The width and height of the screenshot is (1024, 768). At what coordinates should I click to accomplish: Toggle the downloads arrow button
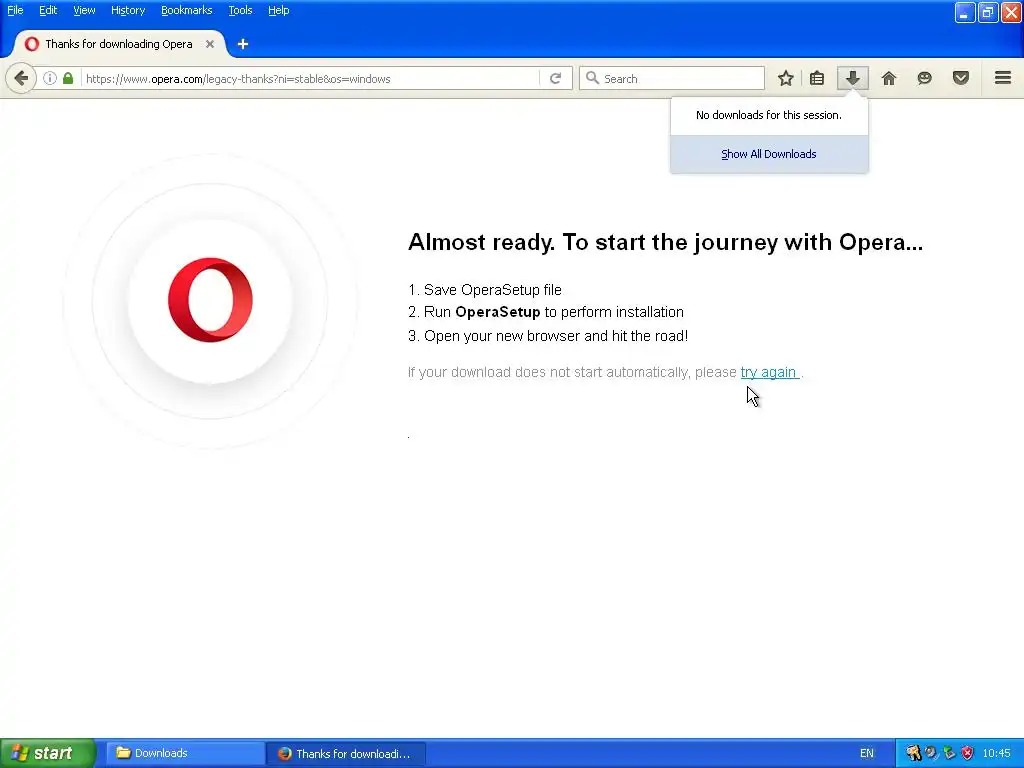pos(853,78)
